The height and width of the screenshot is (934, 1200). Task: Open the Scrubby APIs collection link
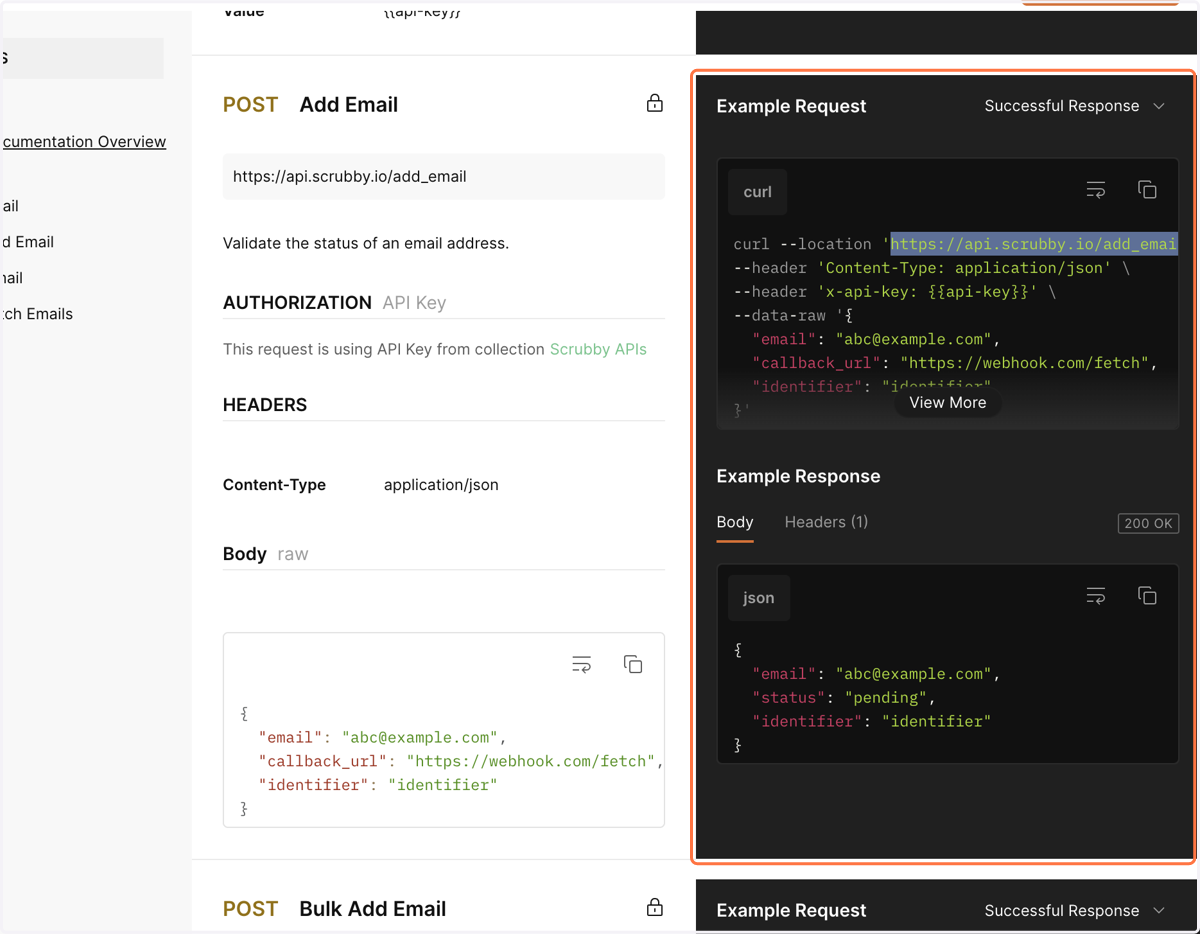coord(598,349)
